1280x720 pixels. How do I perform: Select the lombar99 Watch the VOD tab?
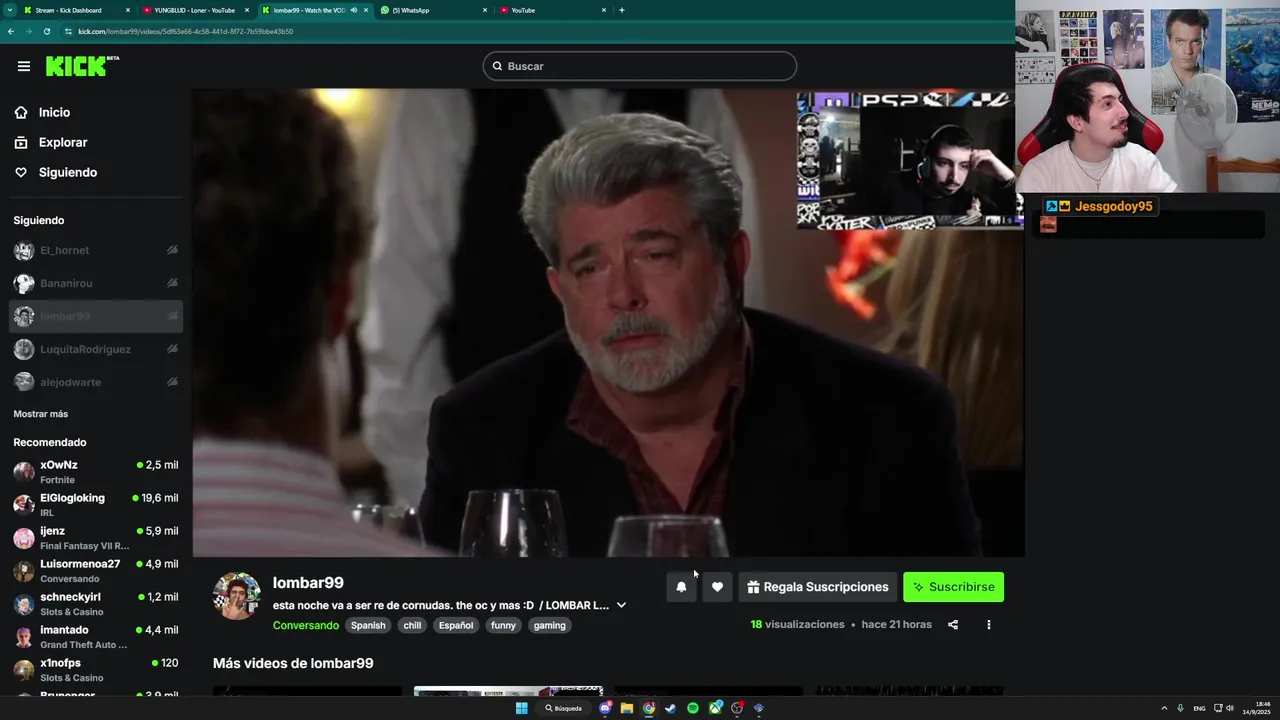(x=315, y=10)
